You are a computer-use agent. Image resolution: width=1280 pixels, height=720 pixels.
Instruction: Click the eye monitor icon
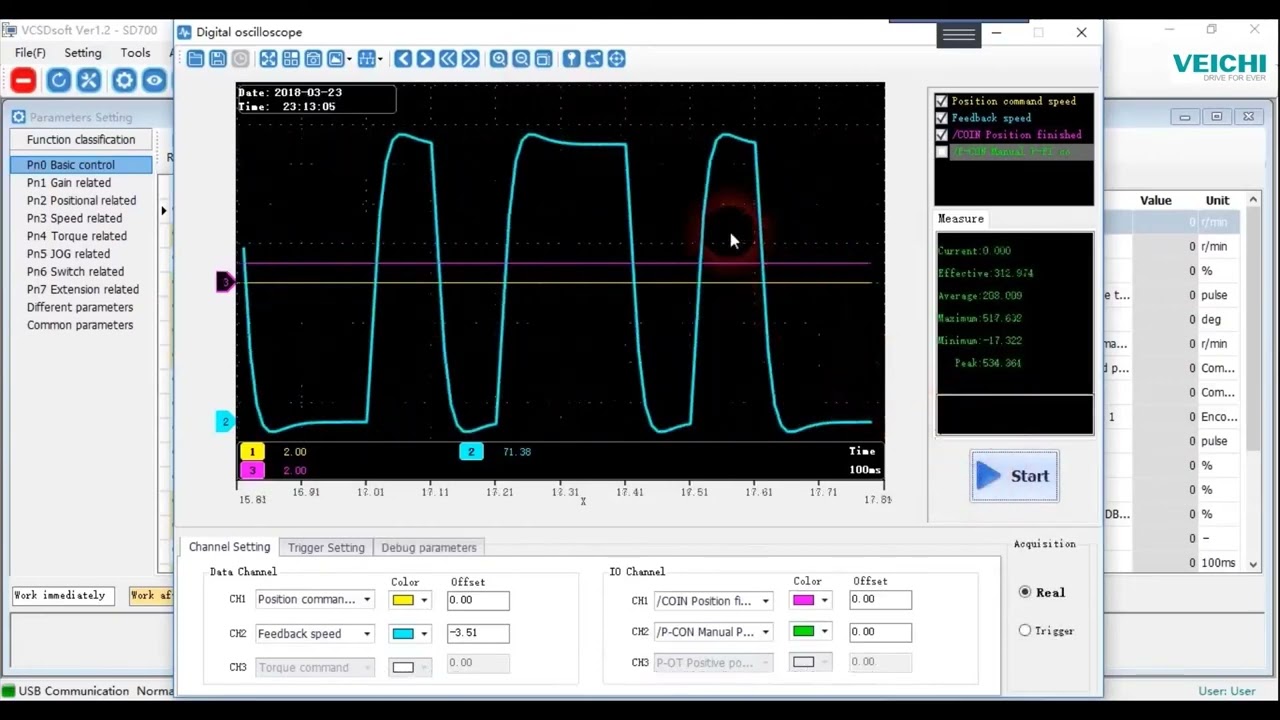coord(154,81)
